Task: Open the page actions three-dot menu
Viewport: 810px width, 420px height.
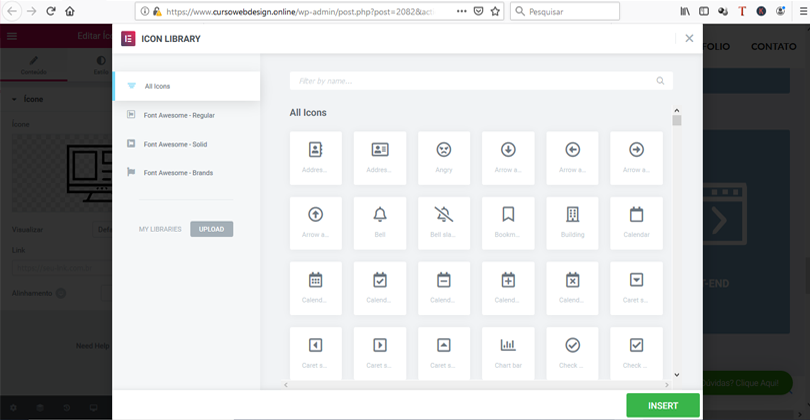Action: click(x=461, y=11)
